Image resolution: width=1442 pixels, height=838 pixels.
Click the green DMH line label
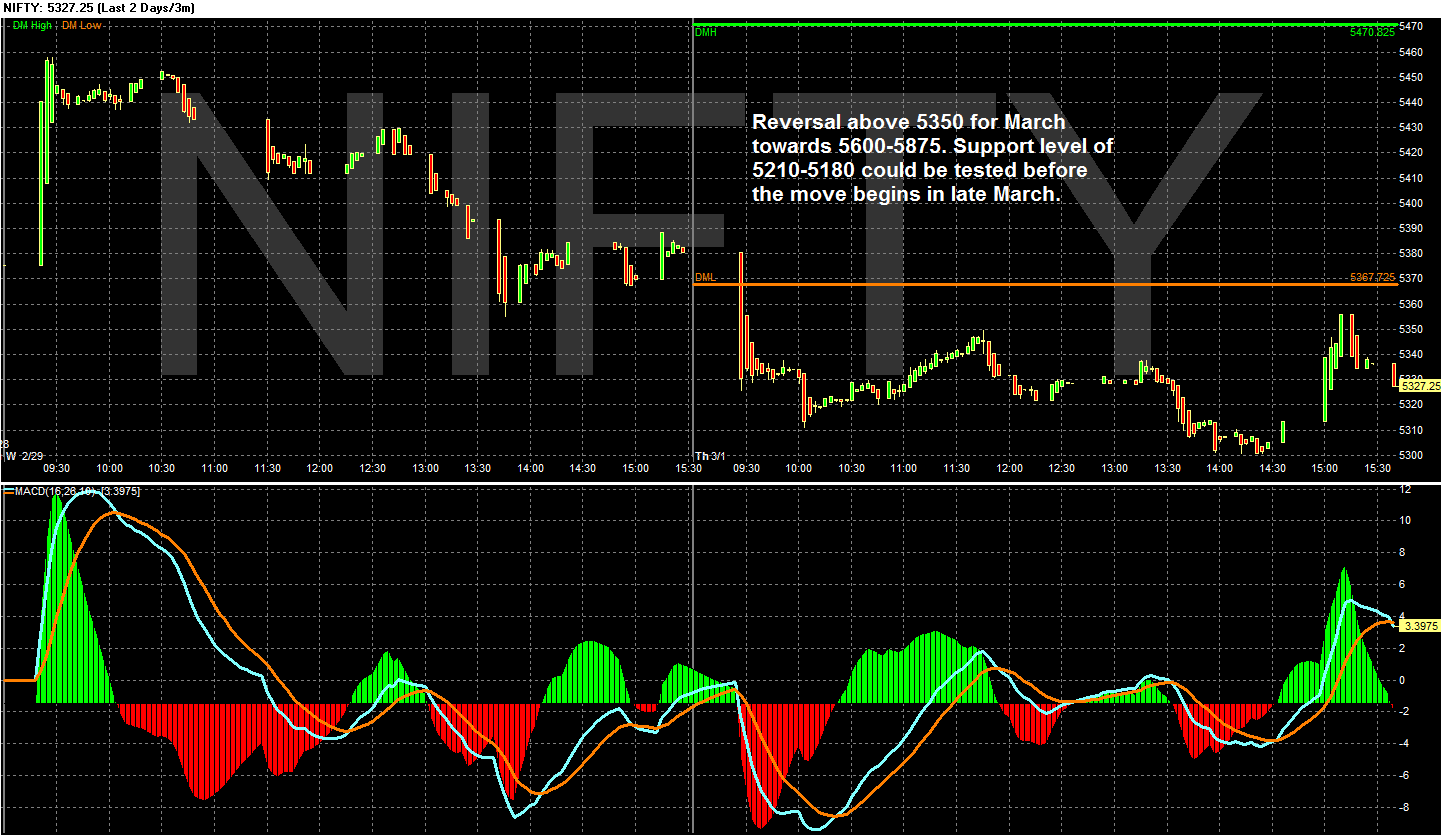[706, 33]
